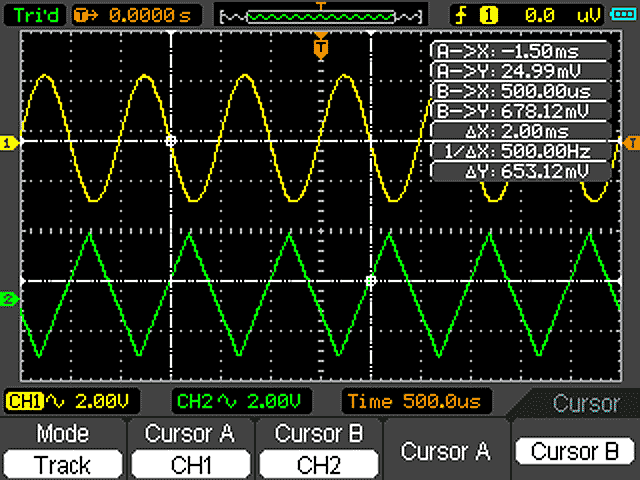Click the waveform memory overview bar
The image size is (640, 480).
[x=320, y=15]
